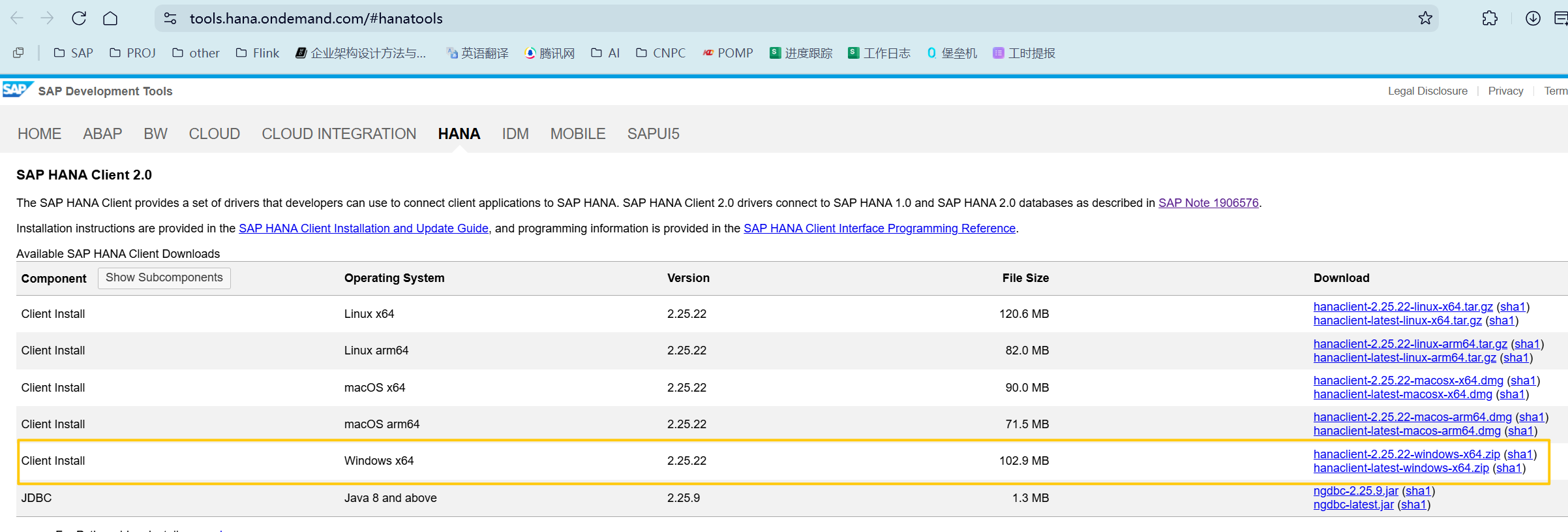This screenshot has height=532, width=1568.
Task: Go to browser home page icon
Action: click(110, 18)
